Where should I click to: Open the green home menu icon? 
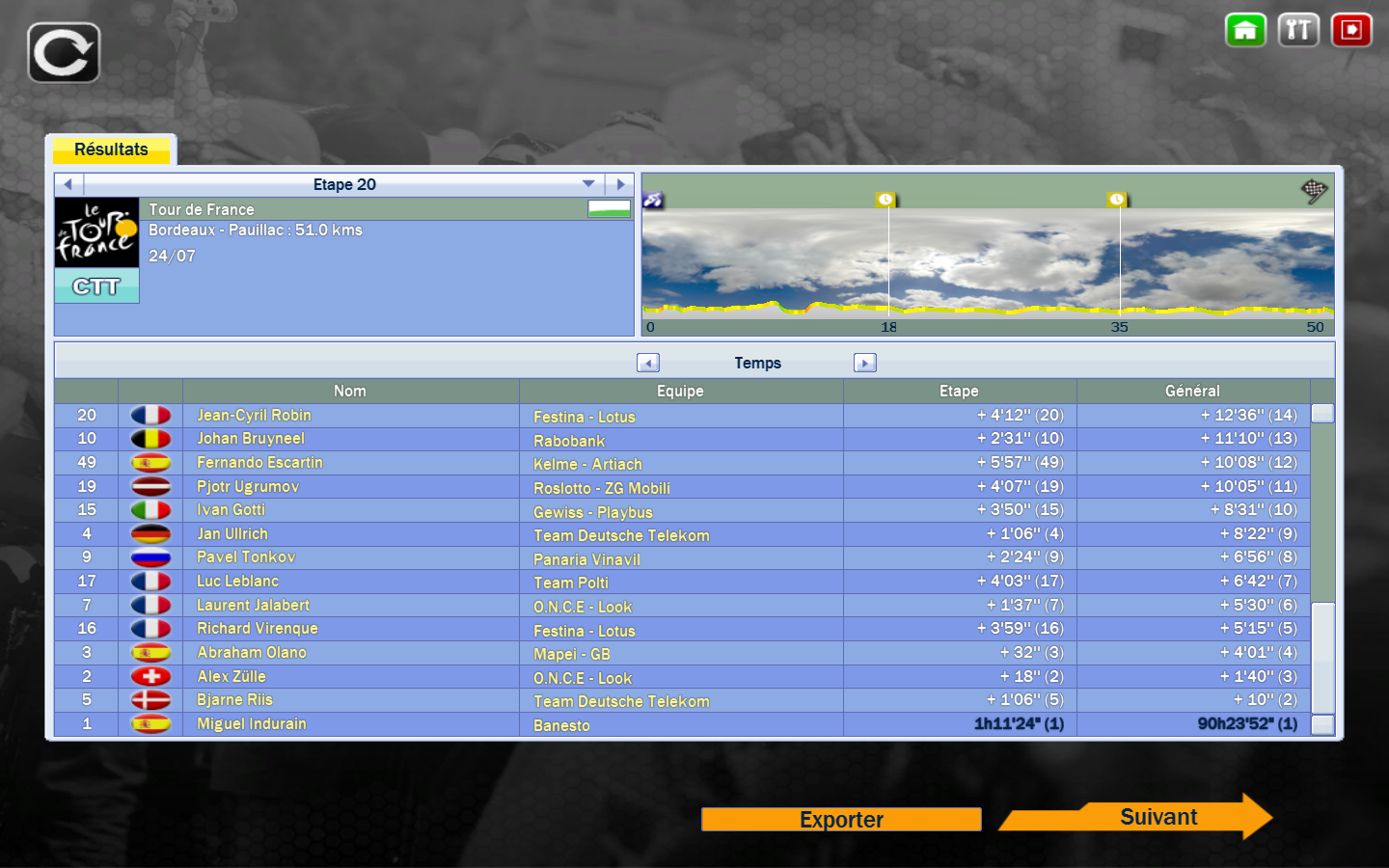pyautogui.click(x=1245, y=30)
